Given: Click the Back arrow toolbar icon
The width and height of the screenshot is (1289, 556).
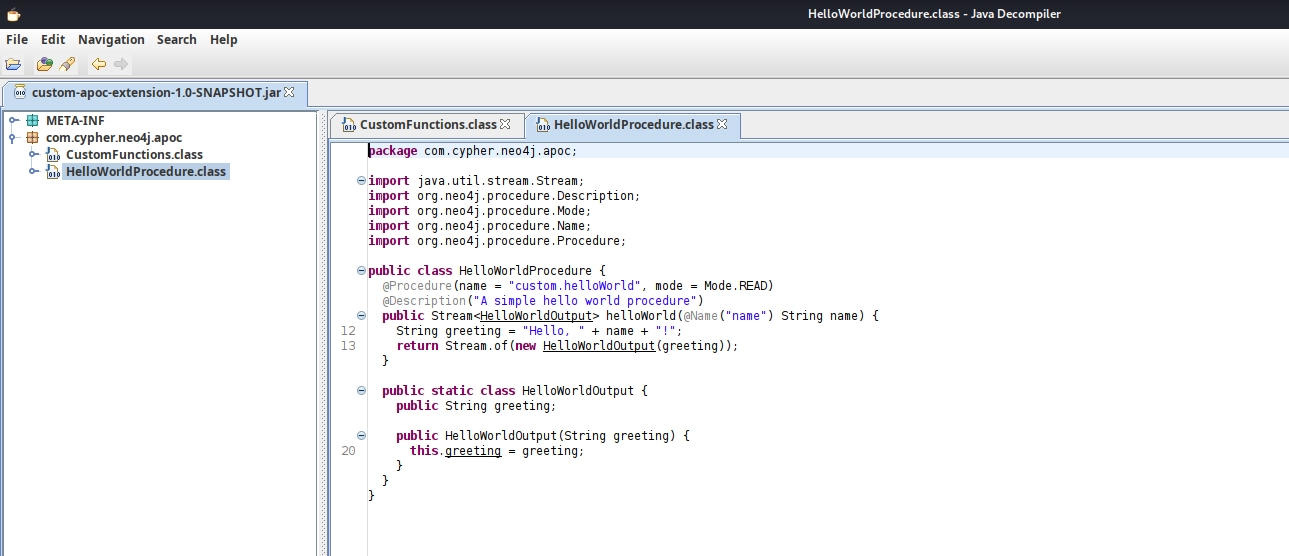Looking at the screenshot, I should [98, 65].
